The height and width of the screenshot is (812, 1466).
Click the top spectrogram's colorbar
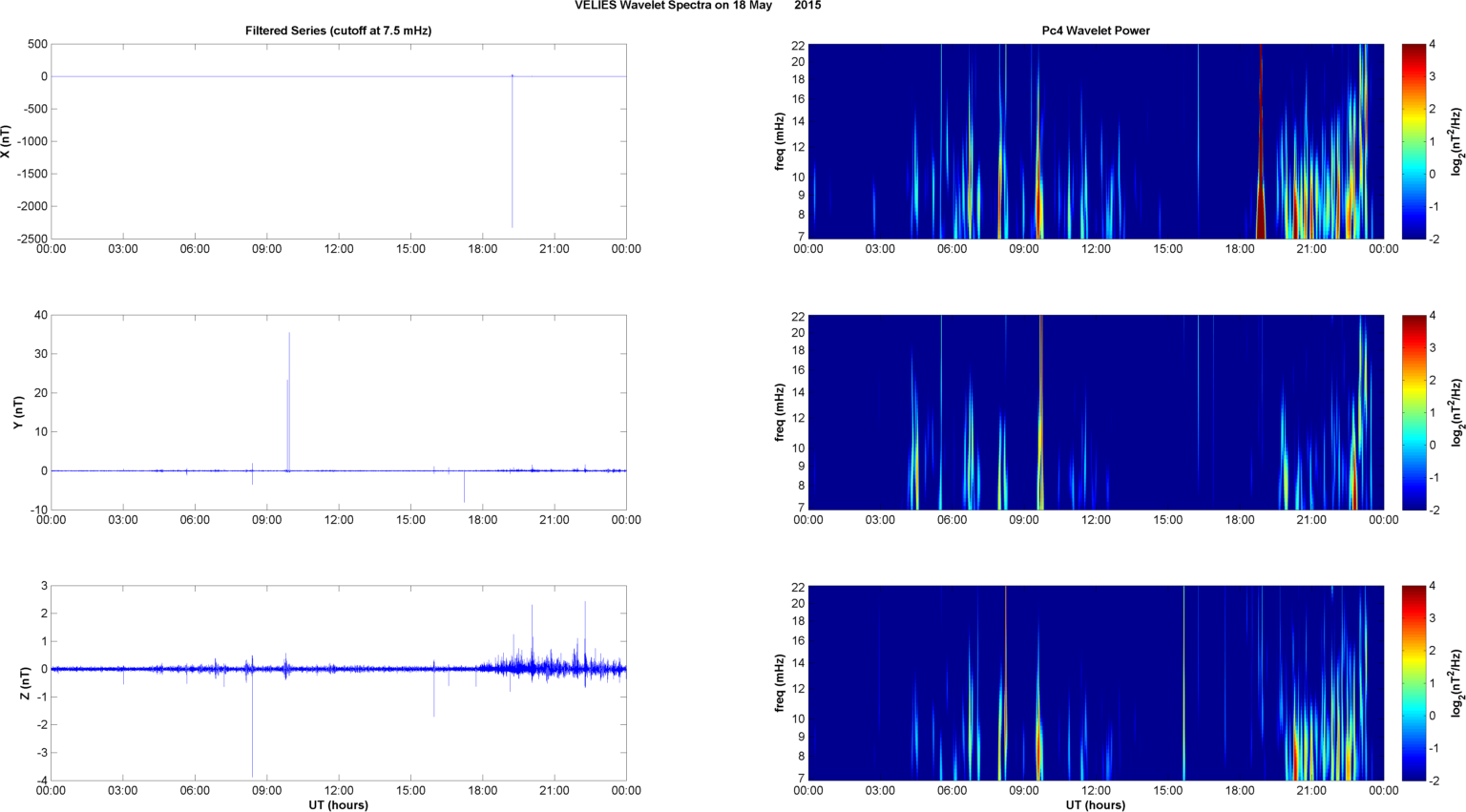1414,141
